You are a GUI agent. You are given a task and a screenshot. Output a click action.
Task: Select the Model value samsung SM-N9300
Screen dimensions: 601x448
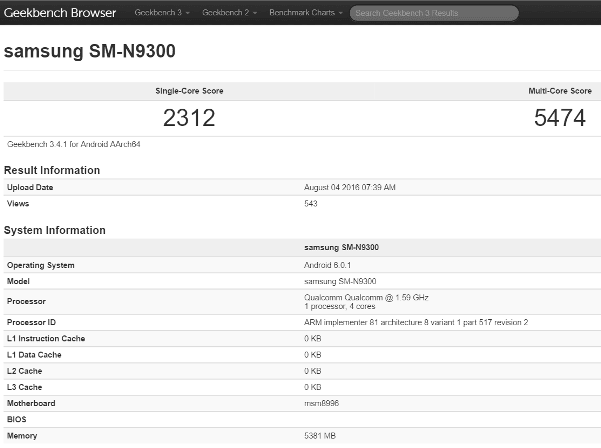coord(340,281)
